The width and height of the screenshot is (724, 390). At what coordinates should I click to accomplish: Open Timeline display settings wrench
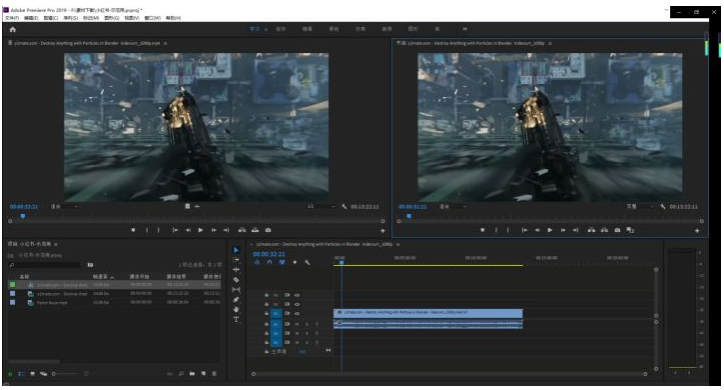pyautogui.click(x=307, y=262)
